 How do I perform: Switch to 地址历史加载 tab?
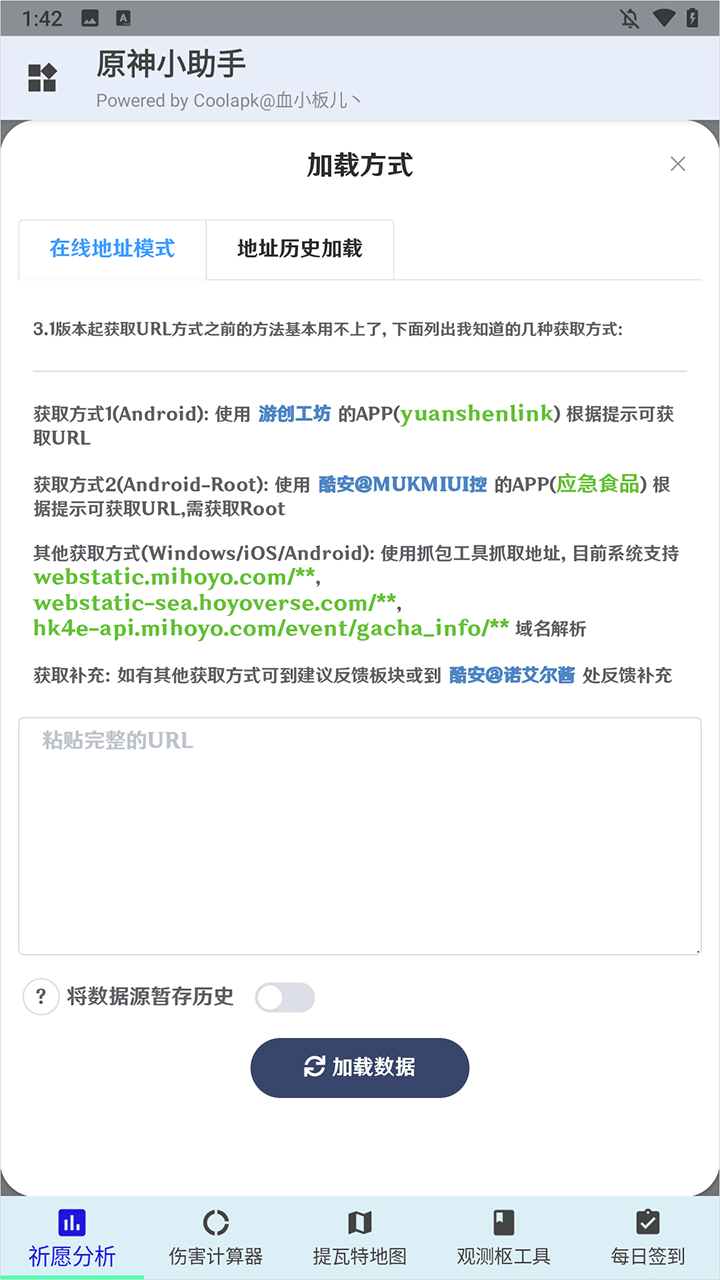pos(300,249)
